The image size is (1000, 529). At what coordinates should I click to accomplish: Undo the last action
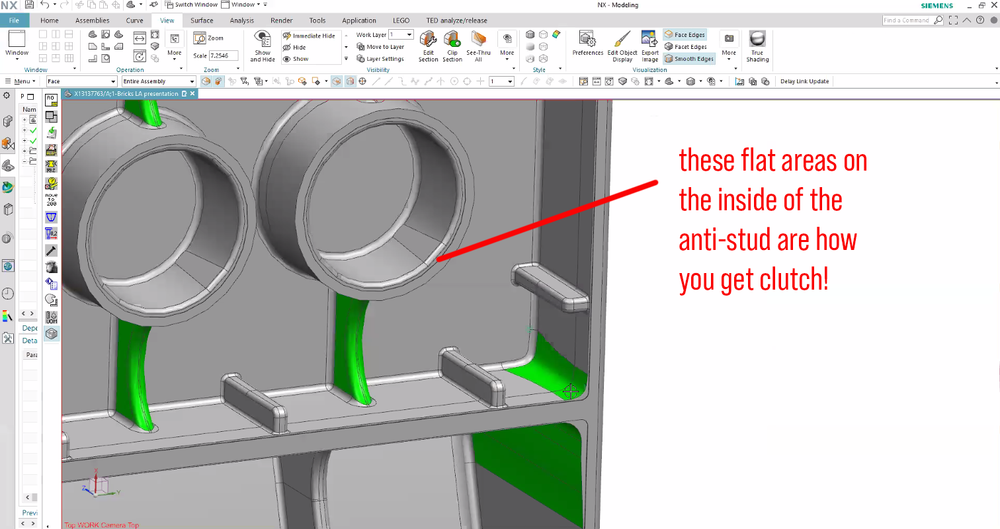(45, 4)
